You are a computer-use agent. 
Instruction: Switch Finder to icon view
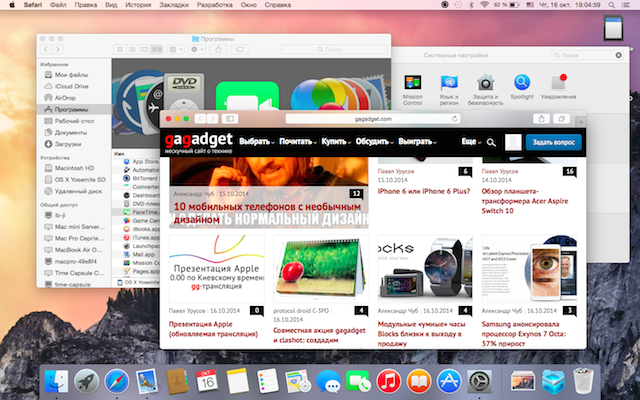point(120,49)
